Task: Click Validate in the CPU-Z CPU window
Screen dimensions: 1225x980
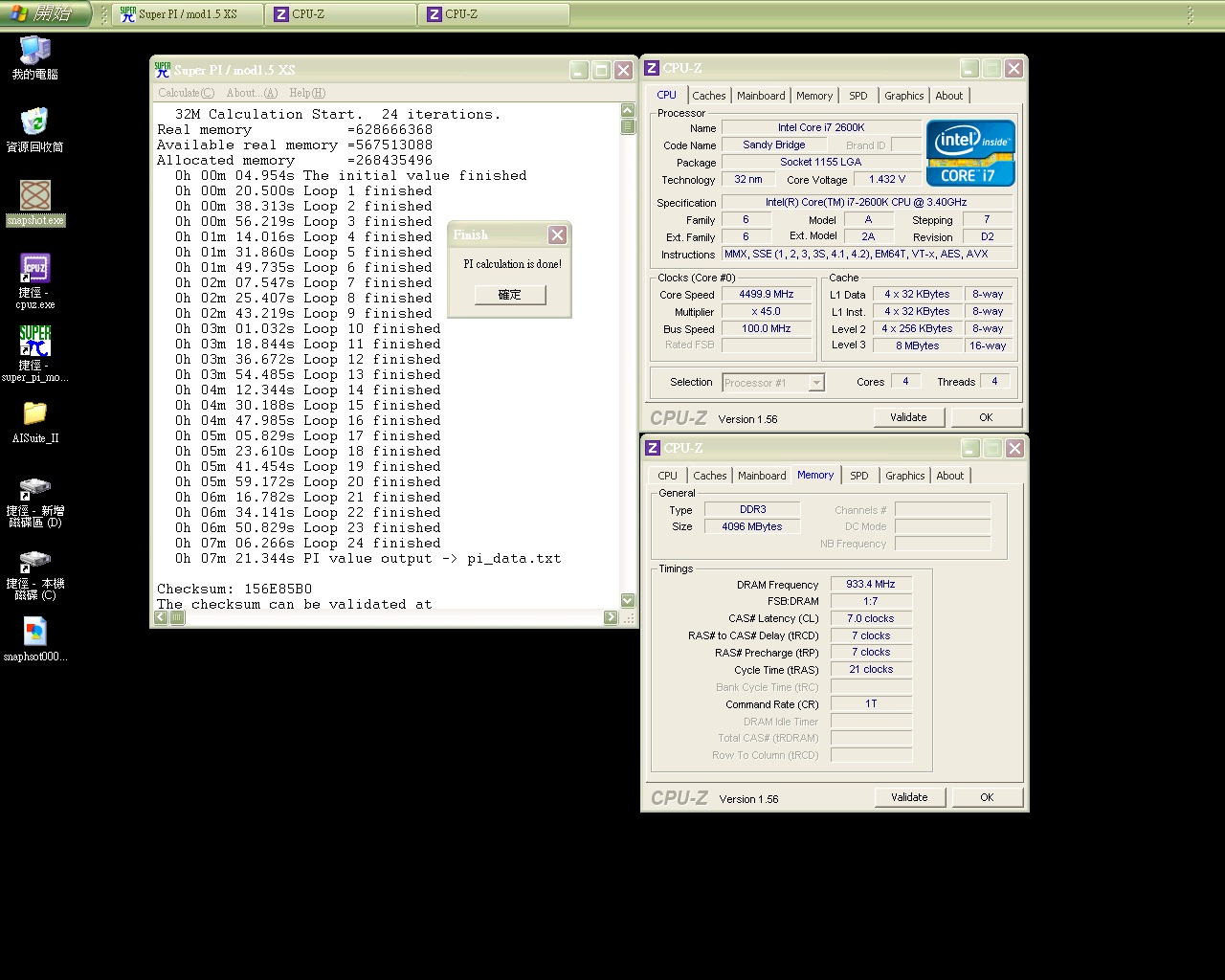Action: coord(908,417)
